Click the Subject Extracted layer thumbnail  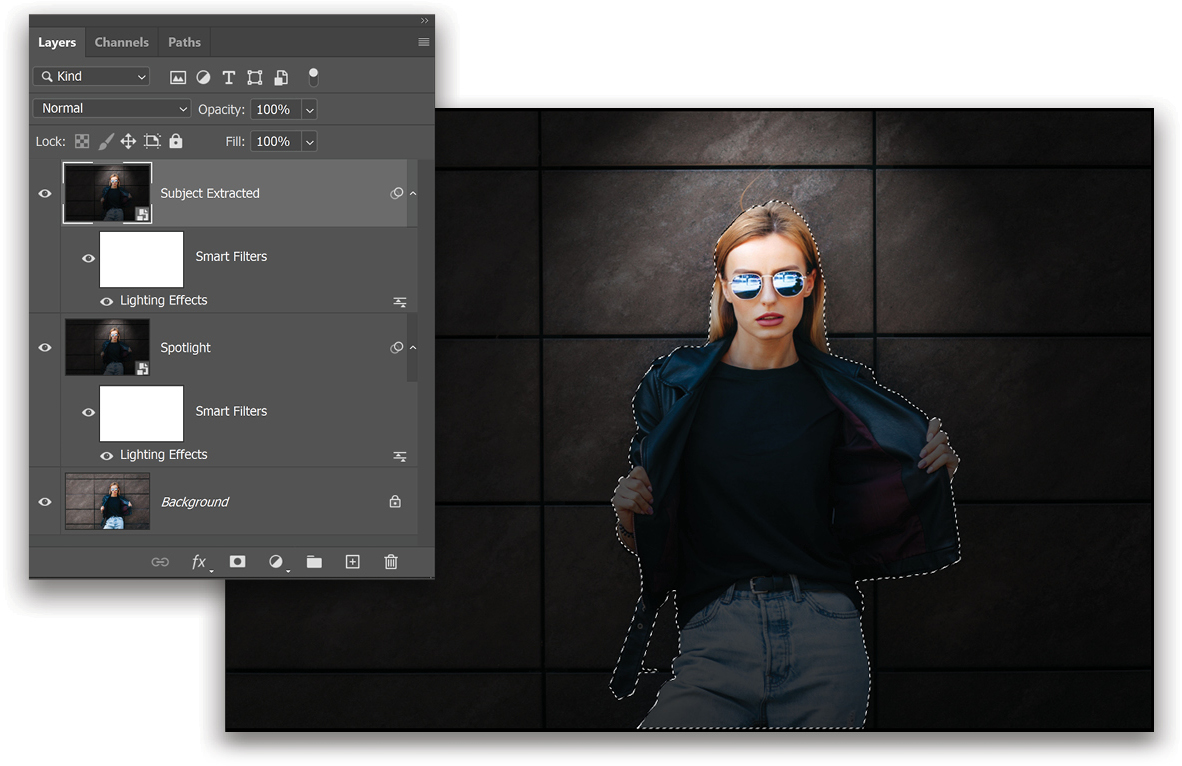click(107, 193)
